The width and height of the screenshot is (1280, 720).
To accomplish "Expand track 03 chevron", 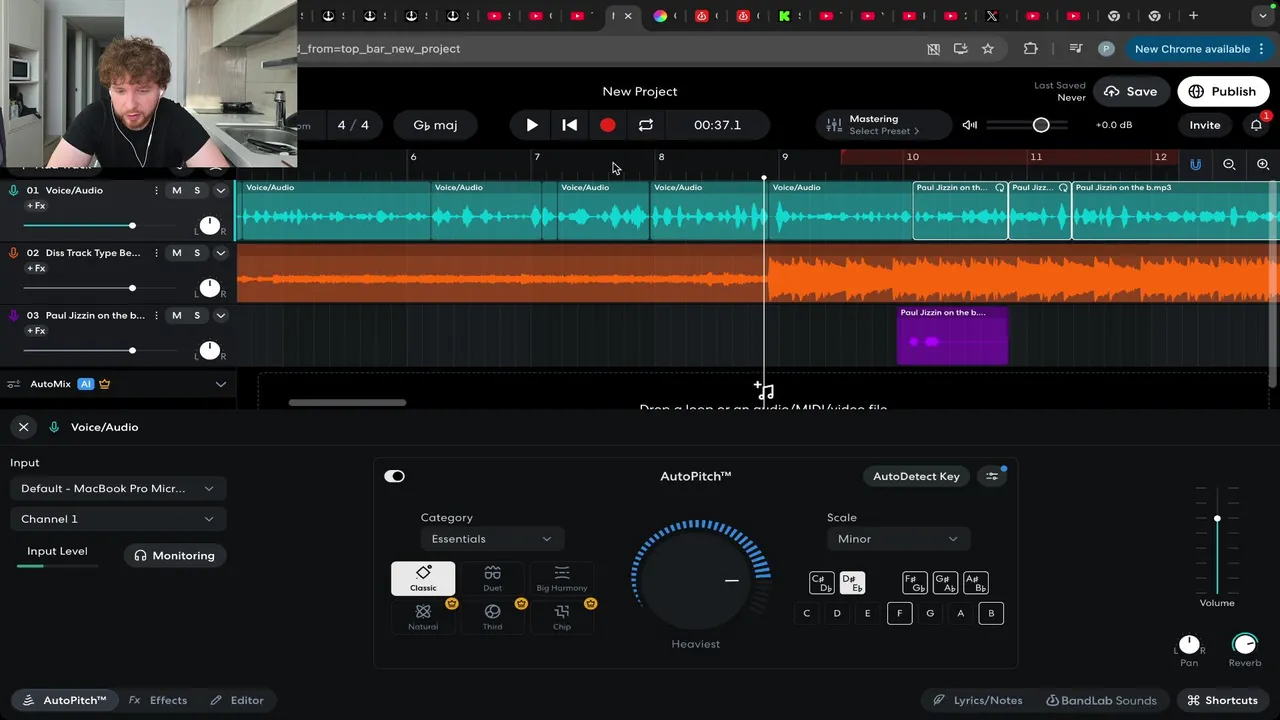I will click(221, 315).
